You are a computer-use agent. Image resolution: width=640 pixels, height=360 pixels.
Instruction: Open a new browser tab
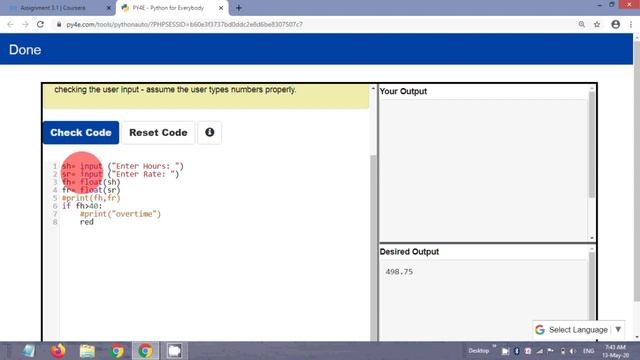click(239, 8)
